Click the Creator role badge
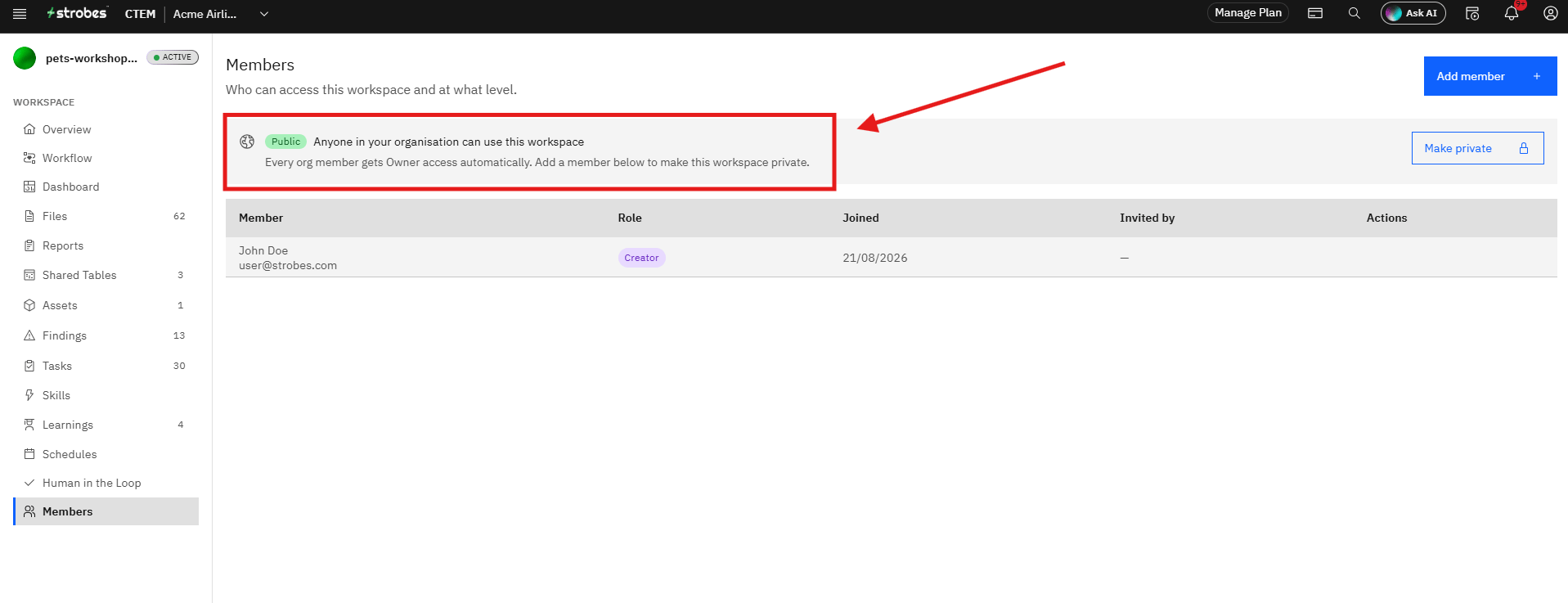 641,258
